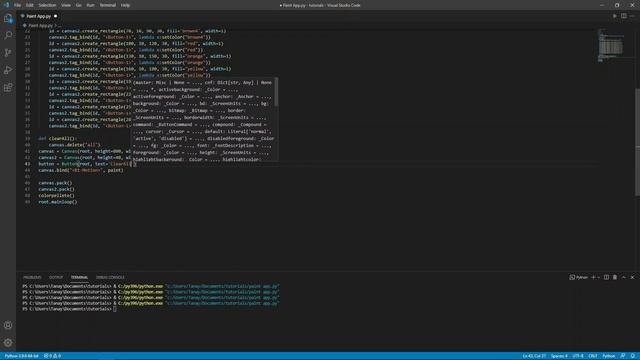Image resolution: width=640 pixels, height=360 pixels.
Task: Select the Python language mode in the status bar
Action: [x=609, y=356]
